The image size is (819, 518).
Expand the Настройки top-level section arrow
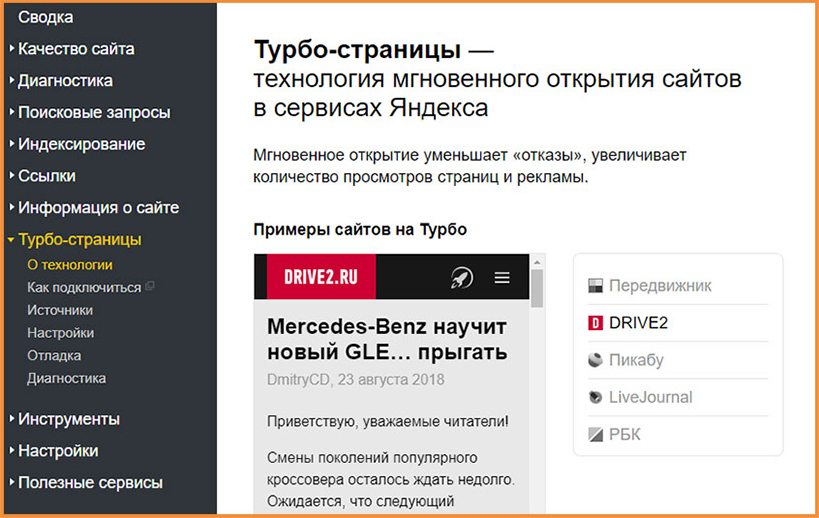click(11, 451)
